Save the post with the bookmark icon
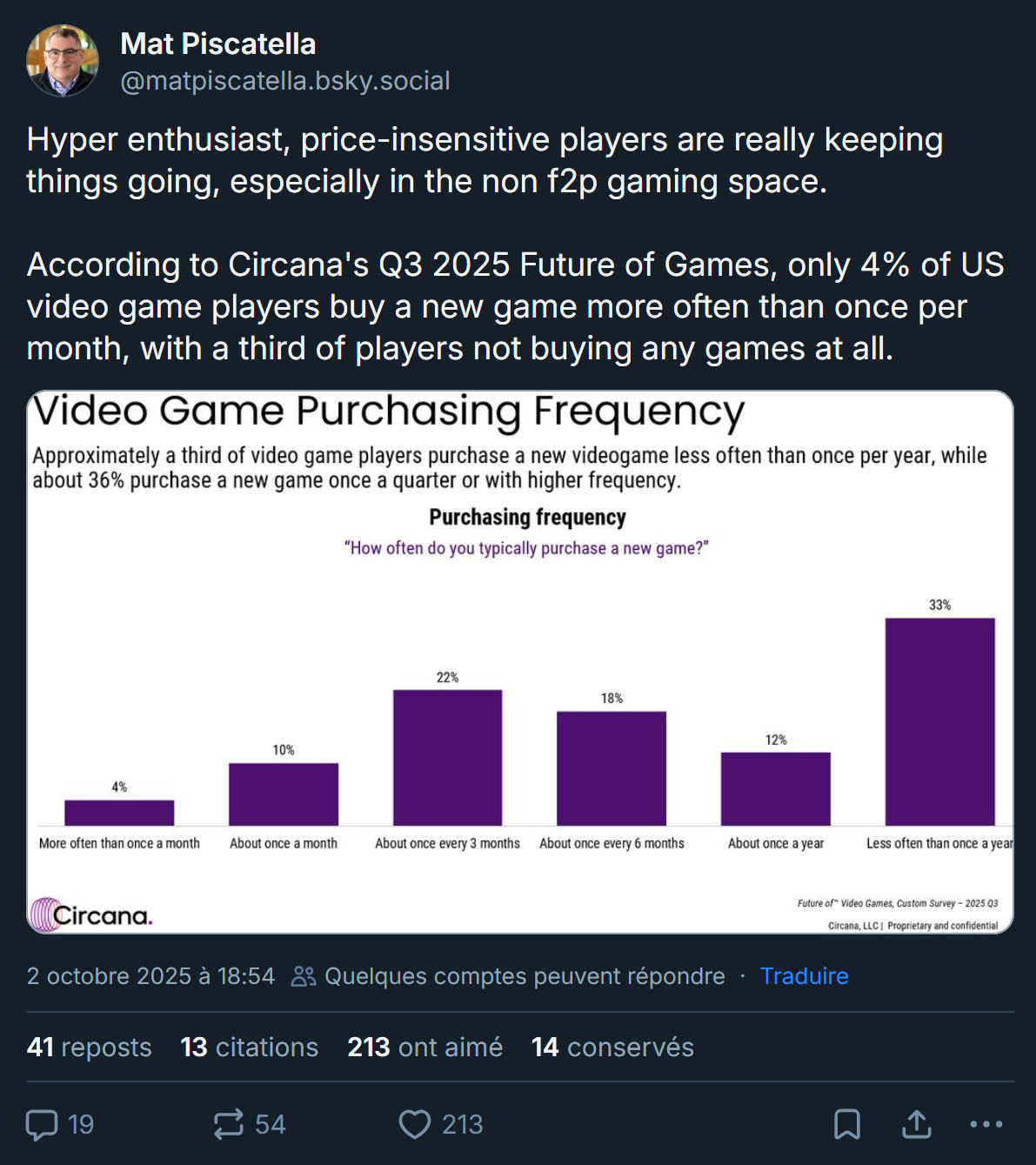 point(846,1124)
